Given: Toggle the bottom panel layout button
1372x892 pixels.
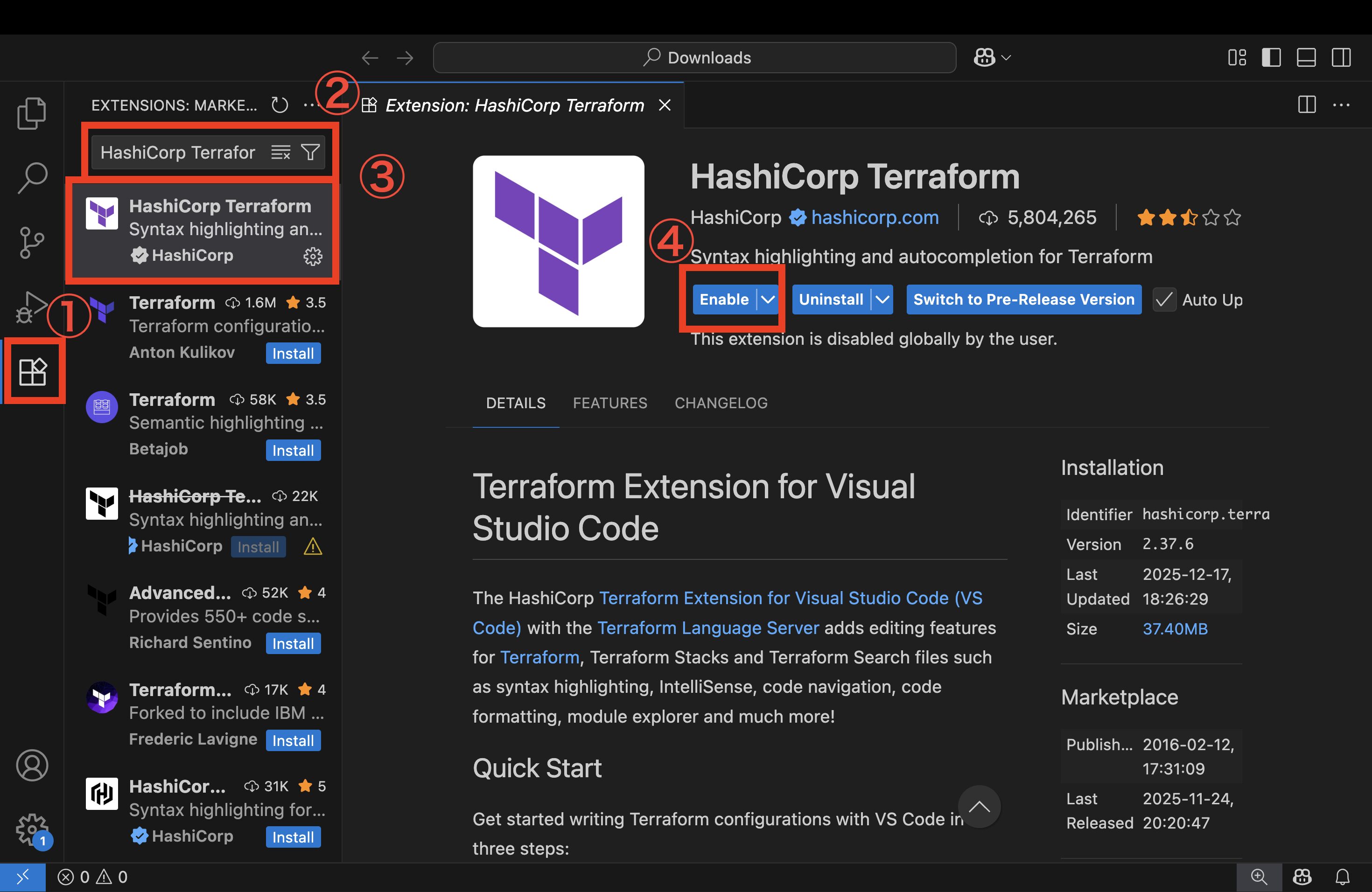Looking at the screenshot, I should pos(1306,58).
